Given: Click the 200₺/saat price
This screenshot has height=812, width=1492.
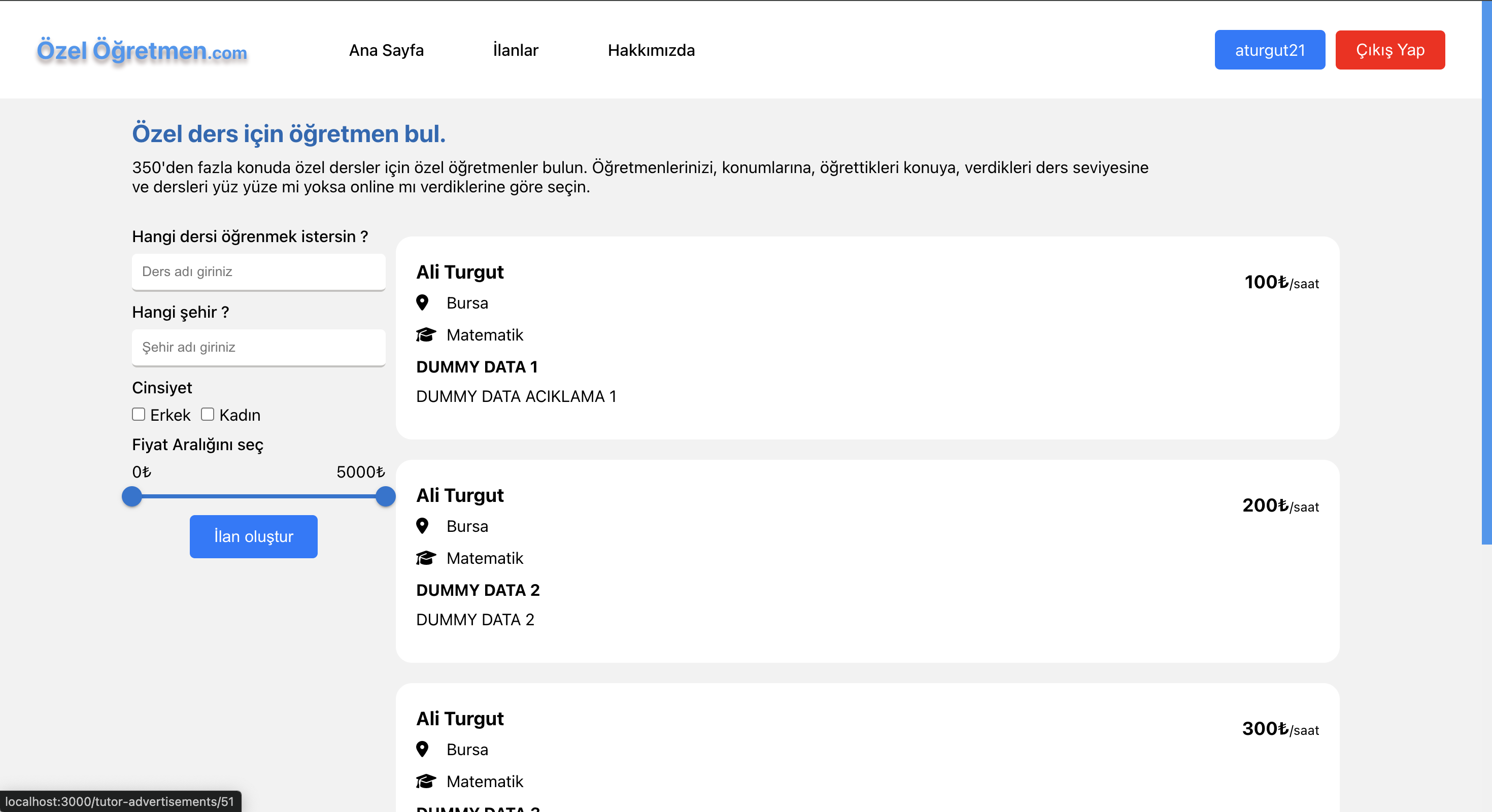Looking at the screenshot, I should tap(1280, 505).
